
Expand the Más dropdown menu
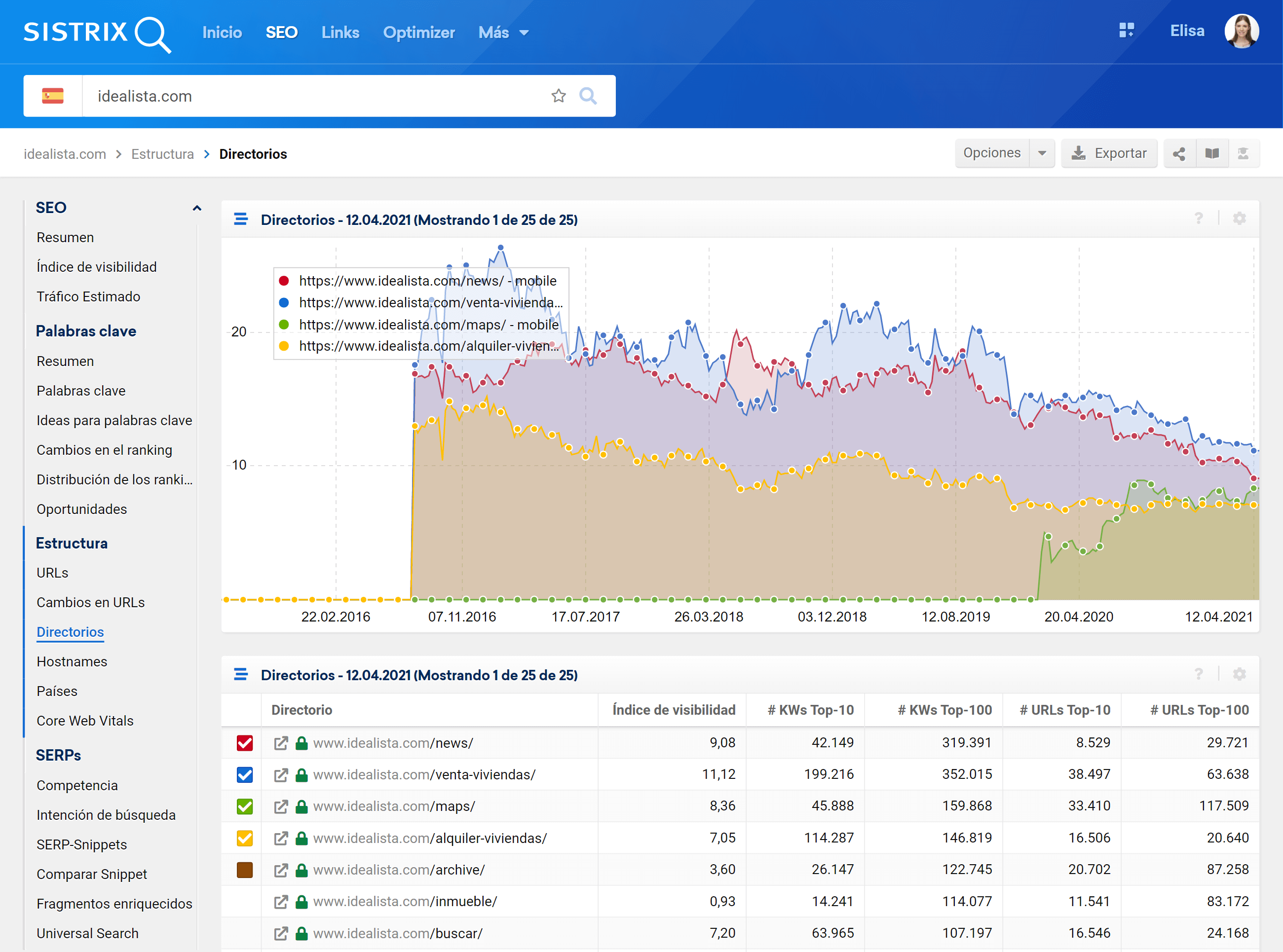tap(503, 33)
